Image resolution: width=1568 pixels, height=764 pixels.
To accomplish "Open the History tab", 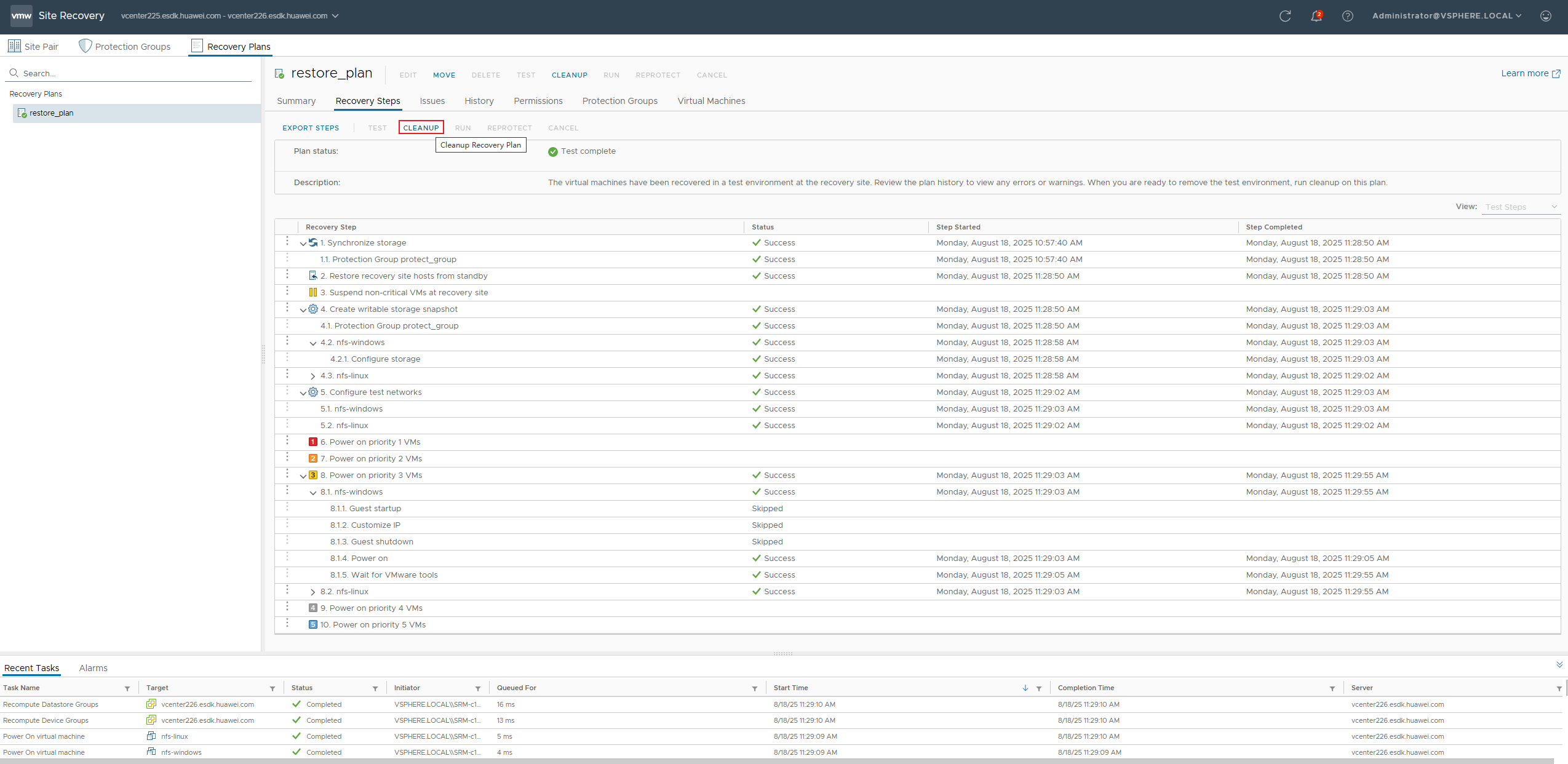I will click(x=479, y=101).
